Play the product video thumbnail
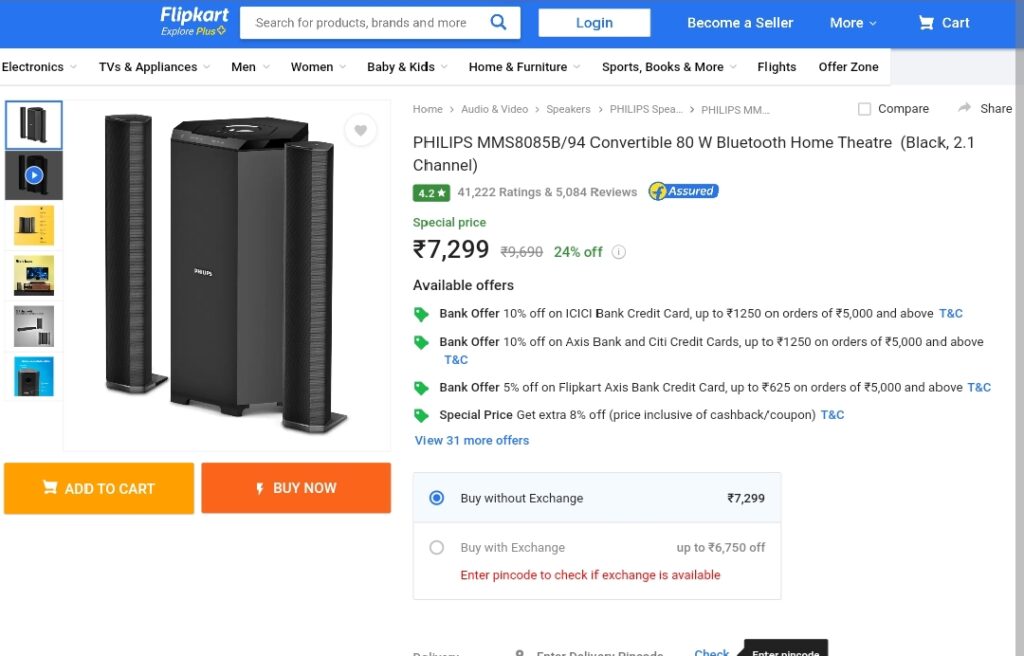This screenshot has width=1024, height=656. click(x=34, y=175)
